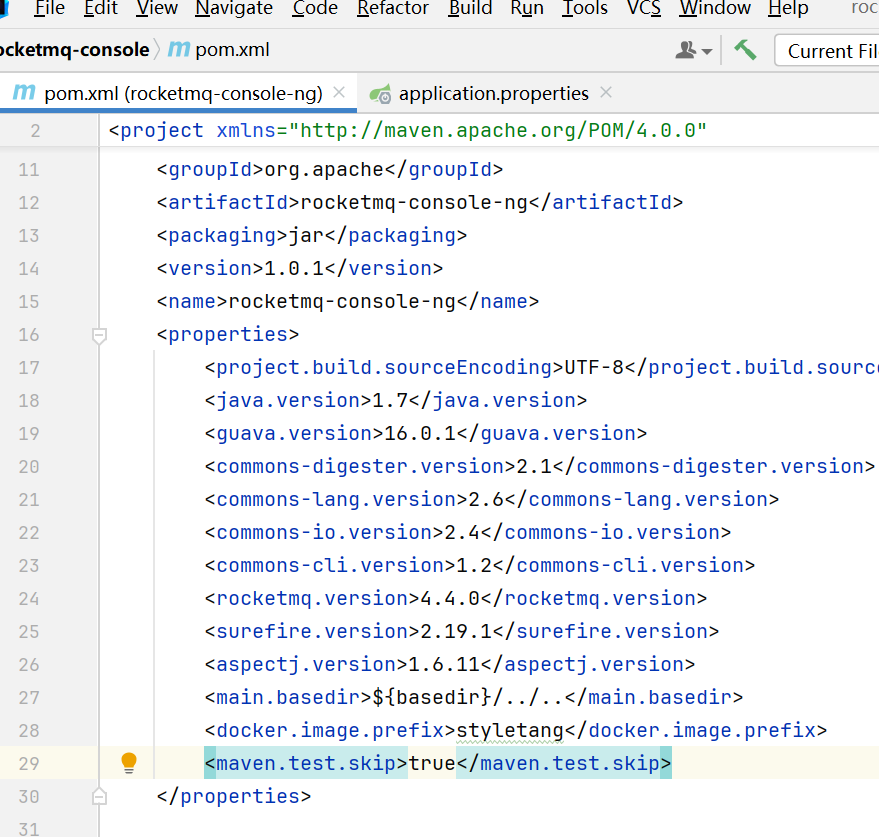Image resolution: width=879 pixels, height=837 pixels.
Task: Open the View menu
Action: click(157, 8)
